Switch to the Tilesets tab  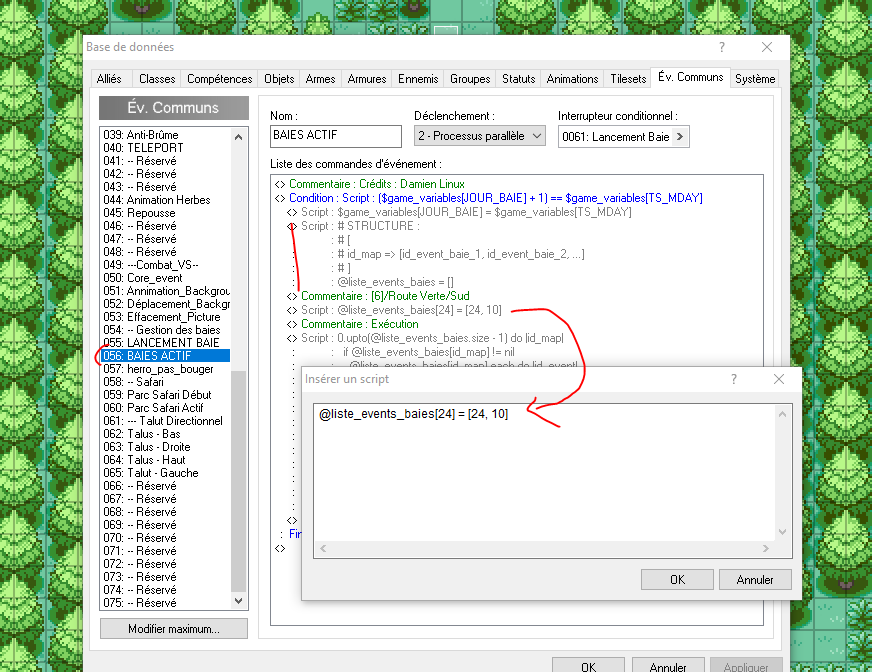pyautogui.click(x=628, y=79)
